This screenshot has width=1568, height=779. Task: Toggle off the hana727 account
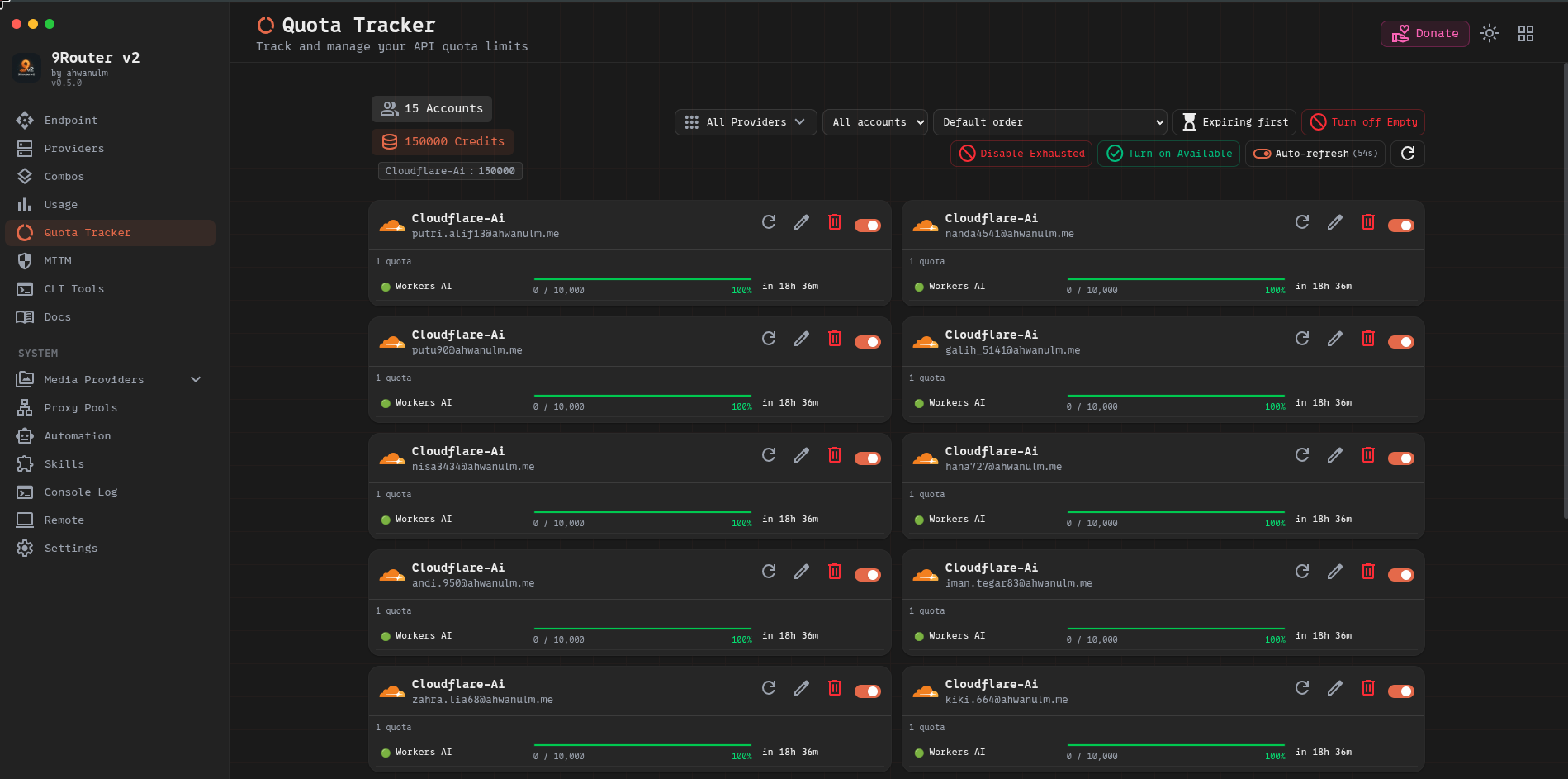click(1401, 458)
